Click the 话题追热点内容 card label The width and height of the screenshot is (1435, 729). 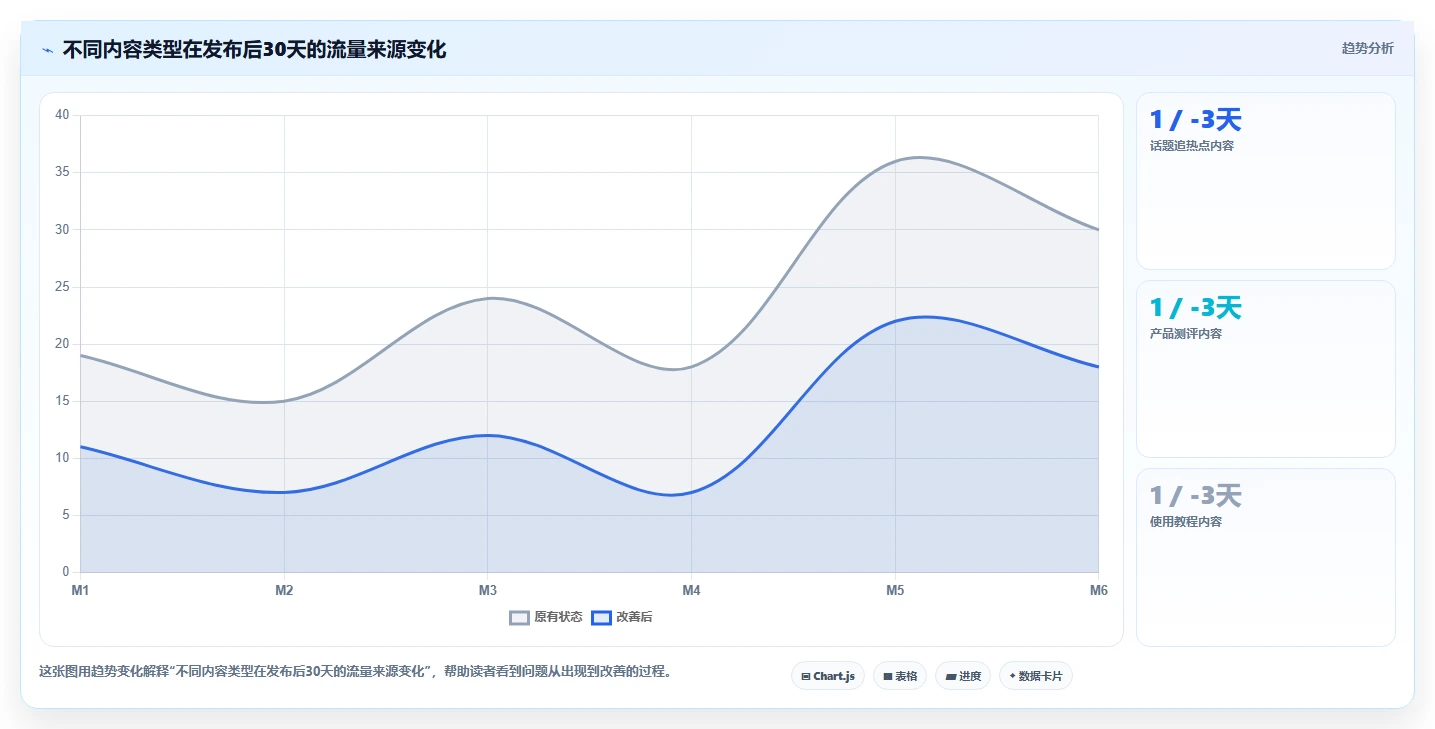[x=1192, y=146]
